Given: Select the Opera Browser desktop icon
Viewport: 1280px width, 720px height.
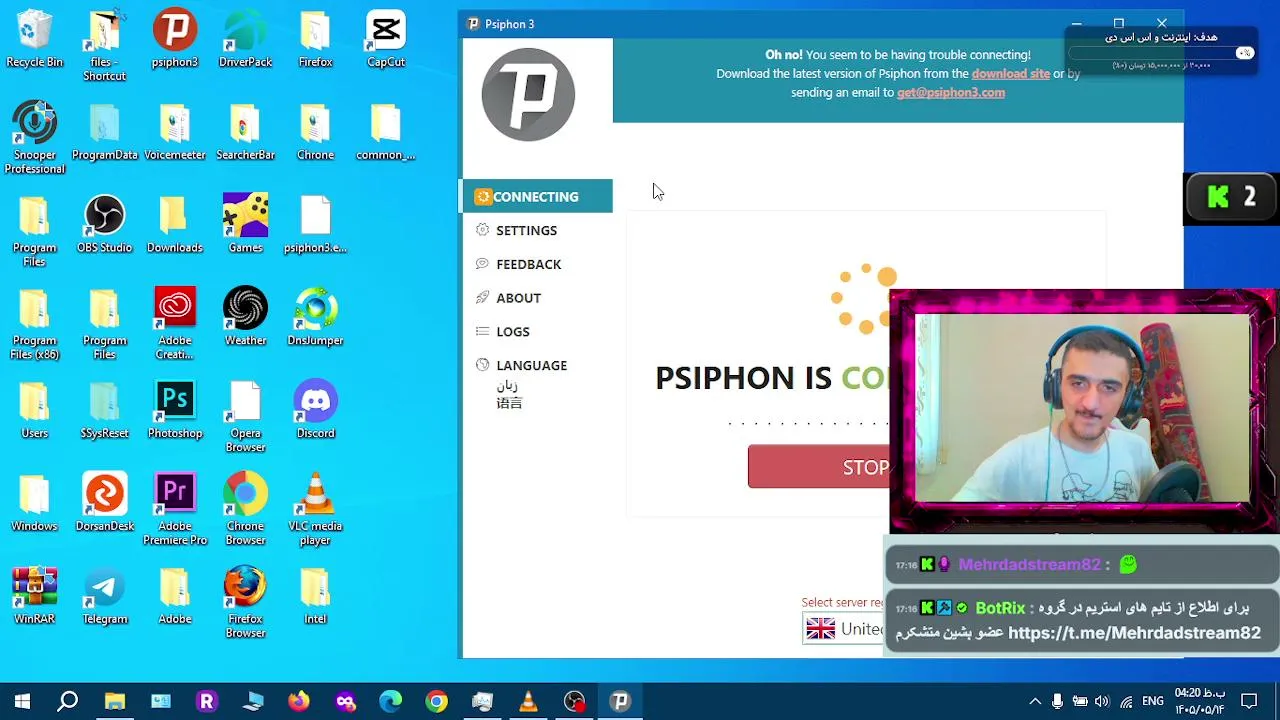Looking at the screenshot, I should 245,417.
